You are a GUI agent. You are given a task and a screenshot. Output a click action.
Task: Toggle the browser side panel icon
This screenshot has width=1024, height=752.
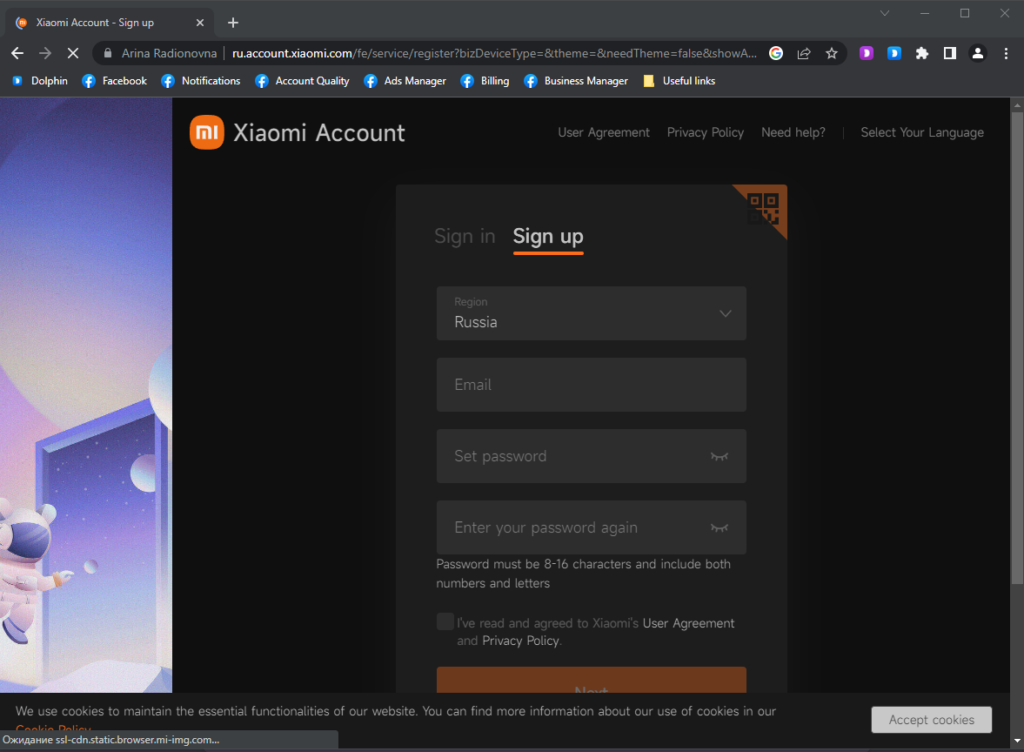(x=950, y=54)
